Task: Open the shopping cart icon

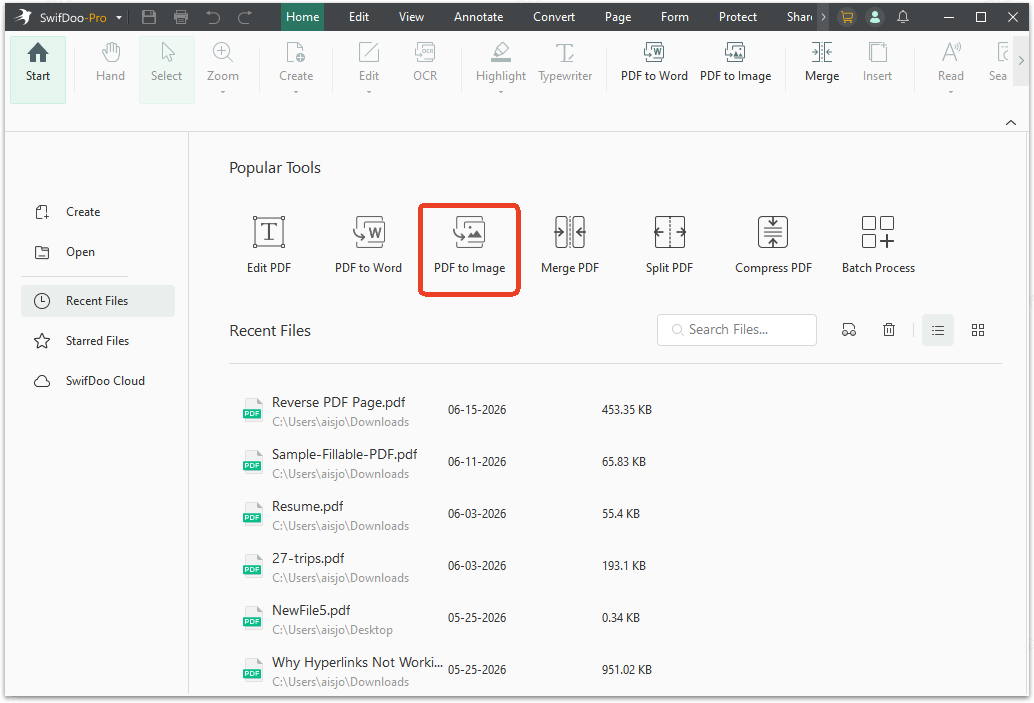Action: 847,17
